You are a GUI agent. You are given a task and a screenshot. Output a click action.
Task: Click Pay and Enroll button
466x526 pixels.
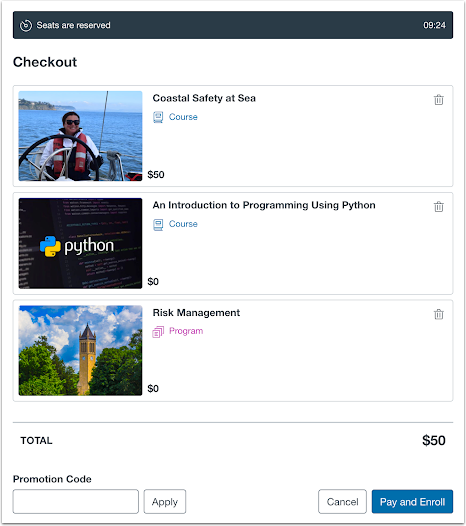click(x=412, y=501)
